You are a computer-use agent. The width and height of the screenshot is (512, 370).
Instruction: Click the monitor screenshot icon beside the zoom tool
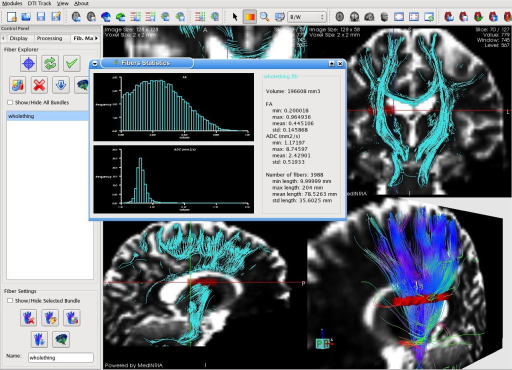click(279, 16)
